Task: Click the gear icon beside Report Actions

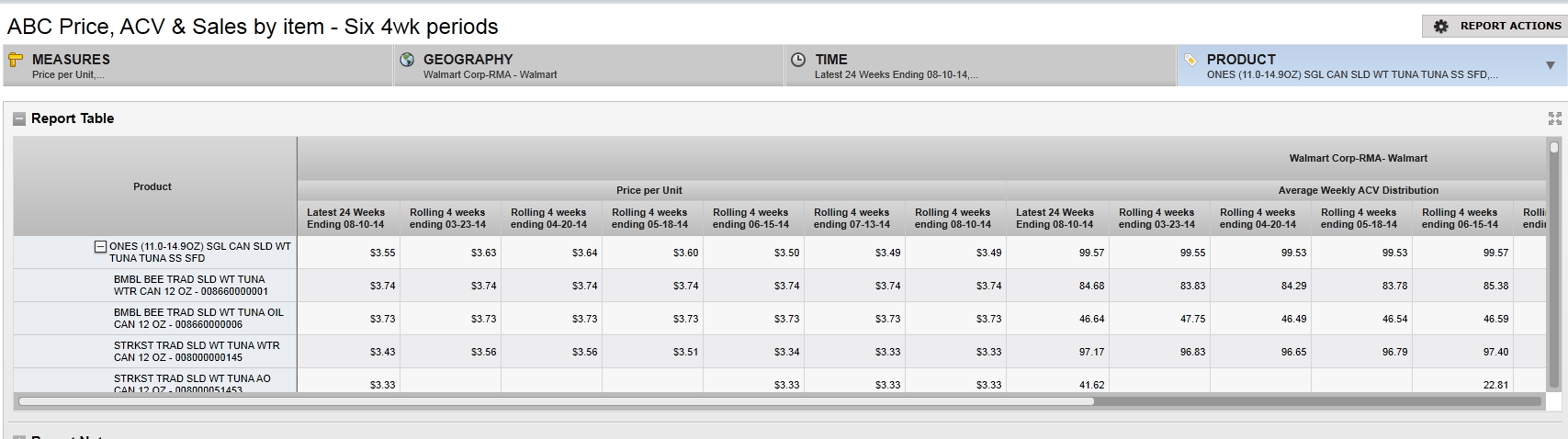Action: click(x=1441, y=27)
